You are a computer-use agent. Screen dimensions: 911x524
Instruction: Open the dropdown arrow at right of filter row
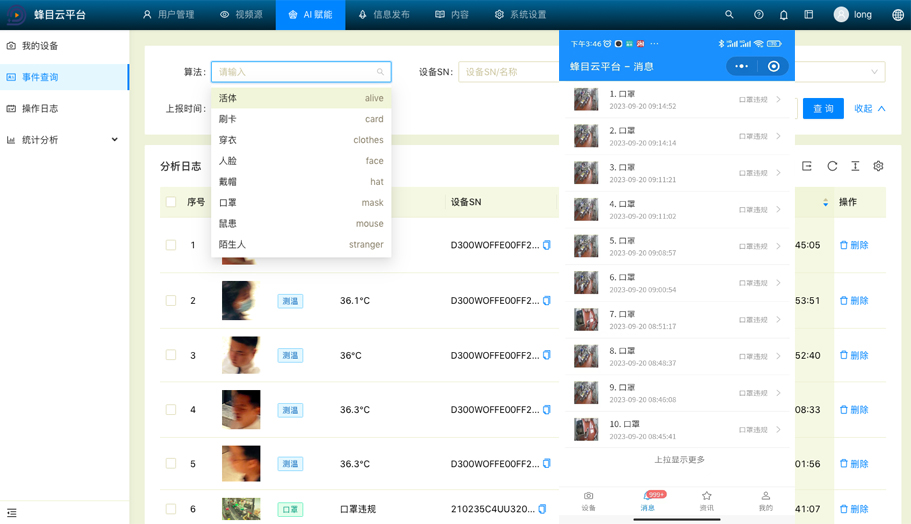[x=874, y=72]
